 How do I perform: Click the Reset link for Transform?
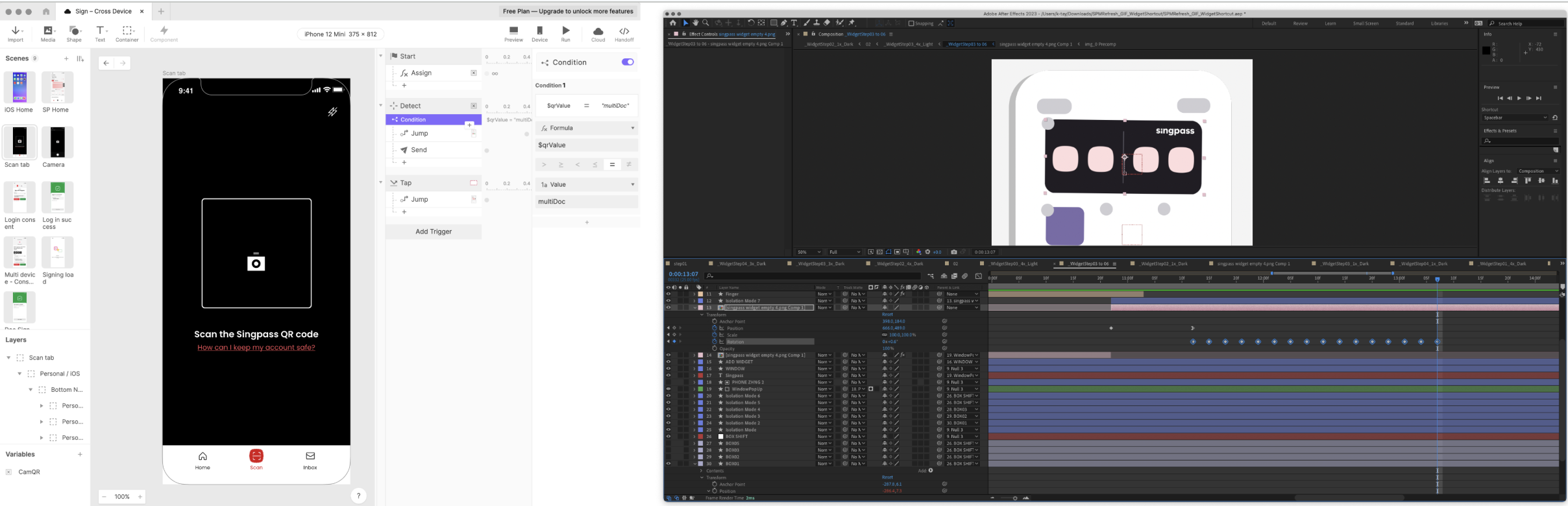click(x=887, y=315)
